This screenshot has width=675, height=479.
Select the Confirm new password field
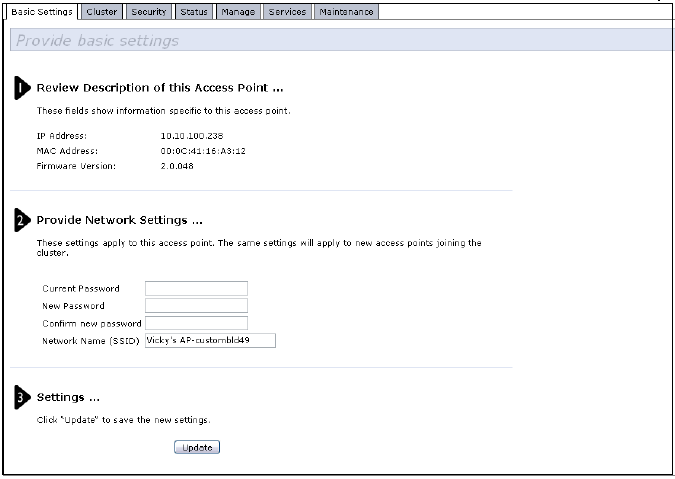point(196,323)
